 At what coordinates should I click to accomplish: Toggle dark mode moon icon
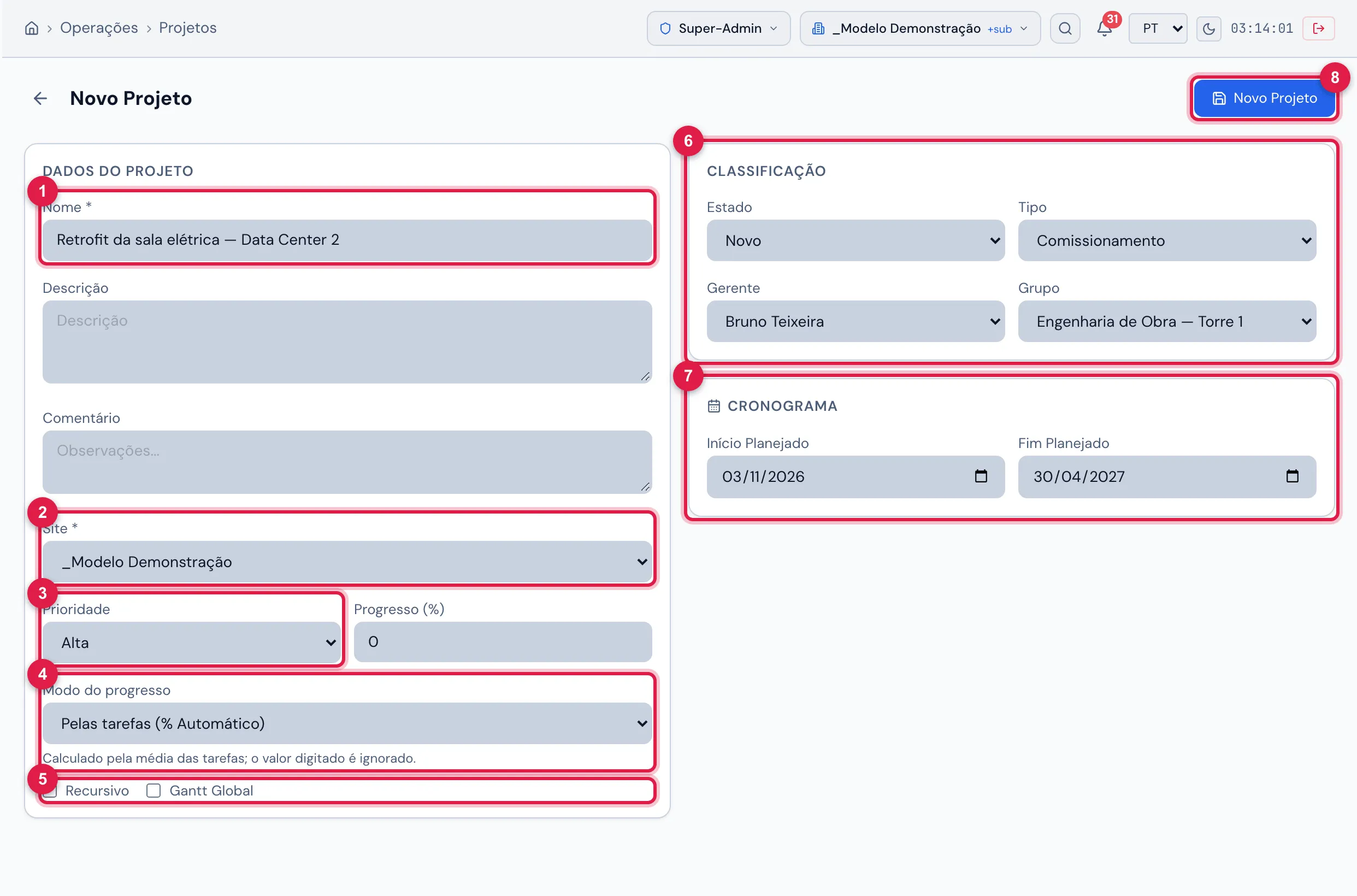[1208, 28]
